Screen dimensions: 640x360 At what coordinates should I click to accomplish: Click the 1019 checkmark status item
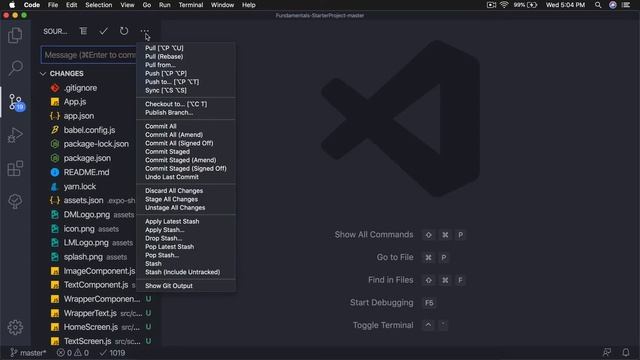(x=112, y=353)
